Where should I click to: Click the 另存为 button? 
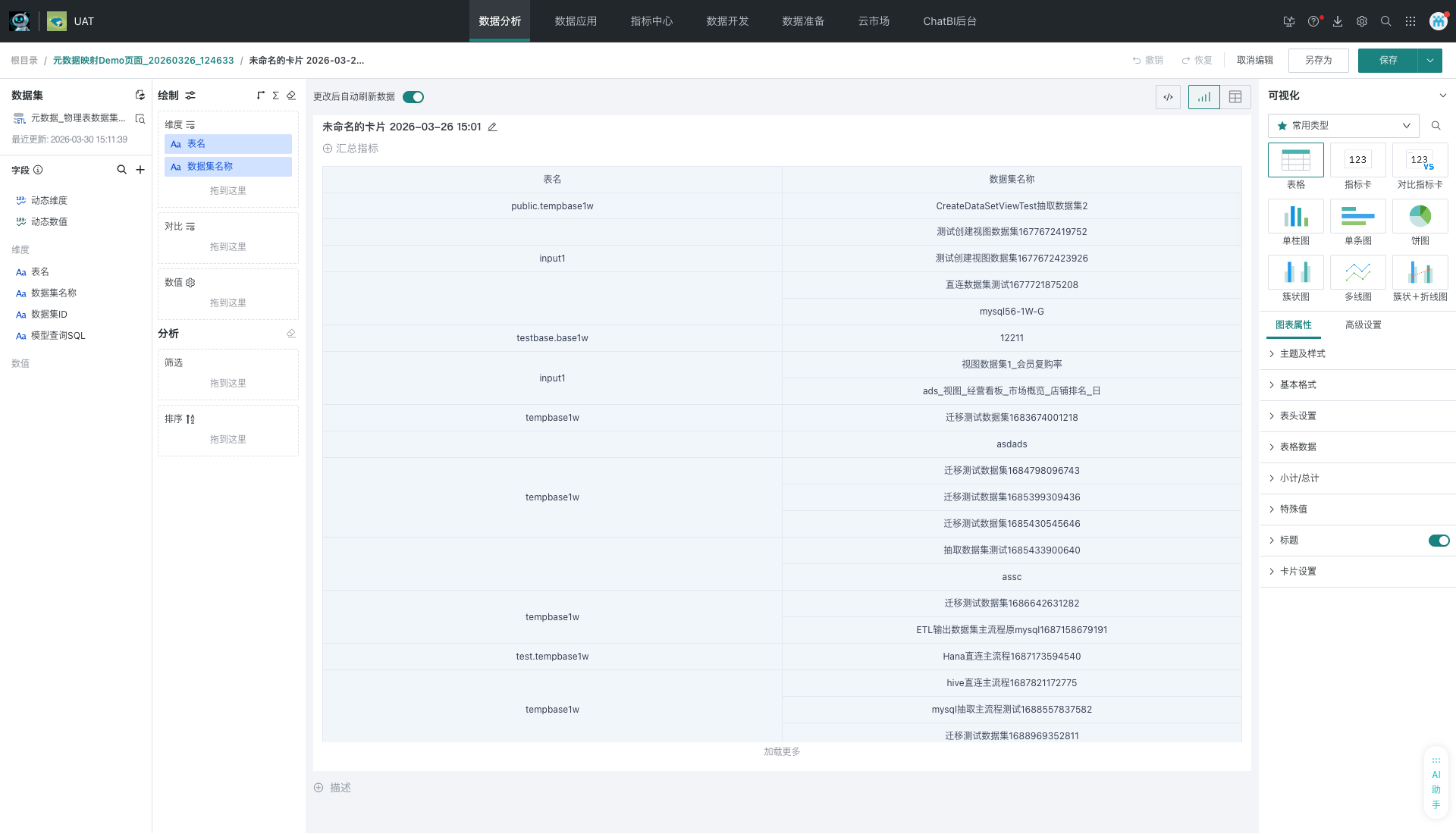1318,61
